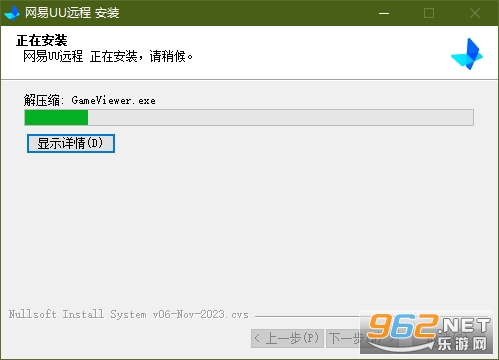The image size is (499, 360).
Task: Click the disabled maximize window button
Action: click(429, 13)
